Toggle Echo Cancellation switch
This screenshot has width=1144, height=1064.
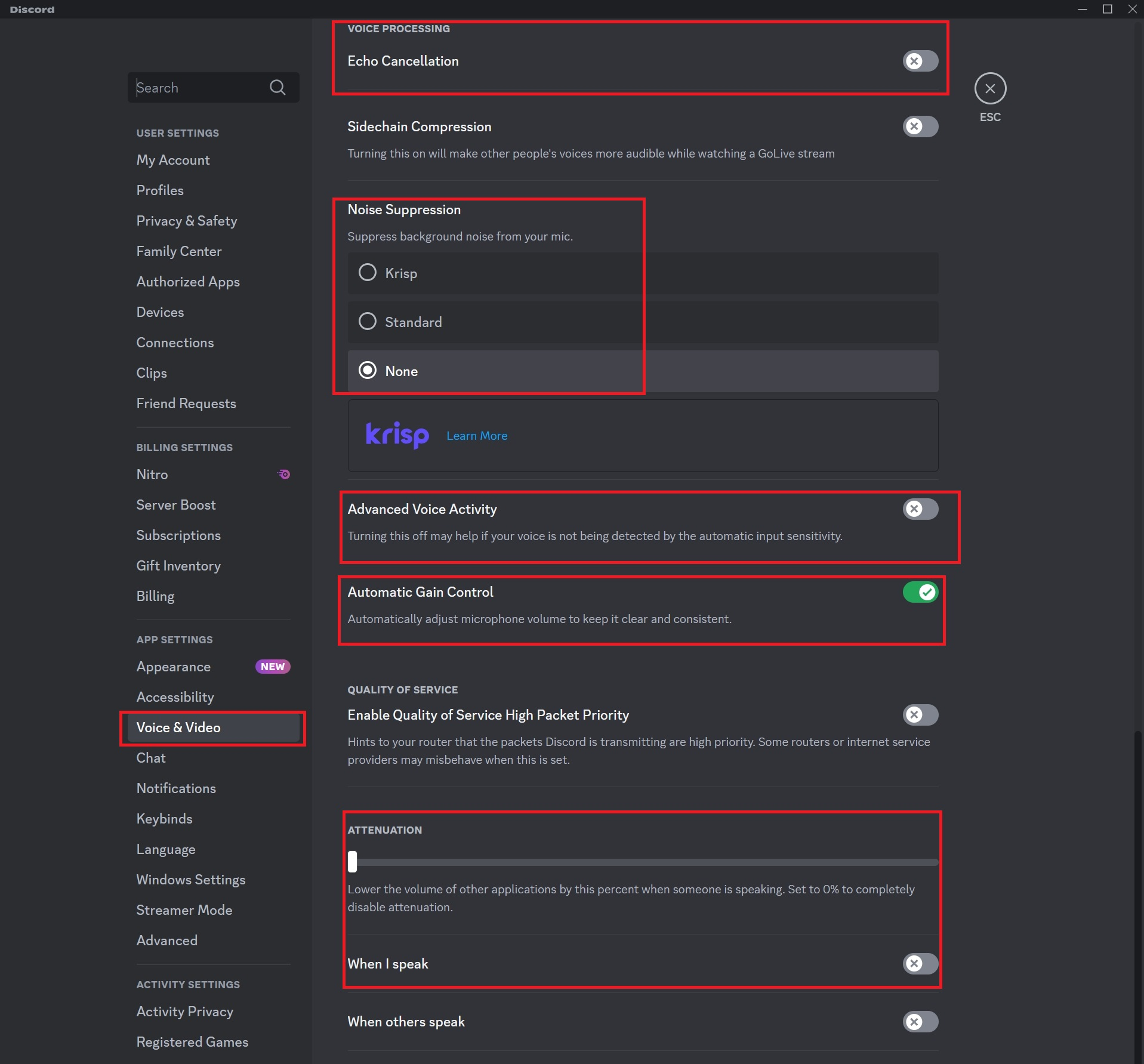click(920, 61)
